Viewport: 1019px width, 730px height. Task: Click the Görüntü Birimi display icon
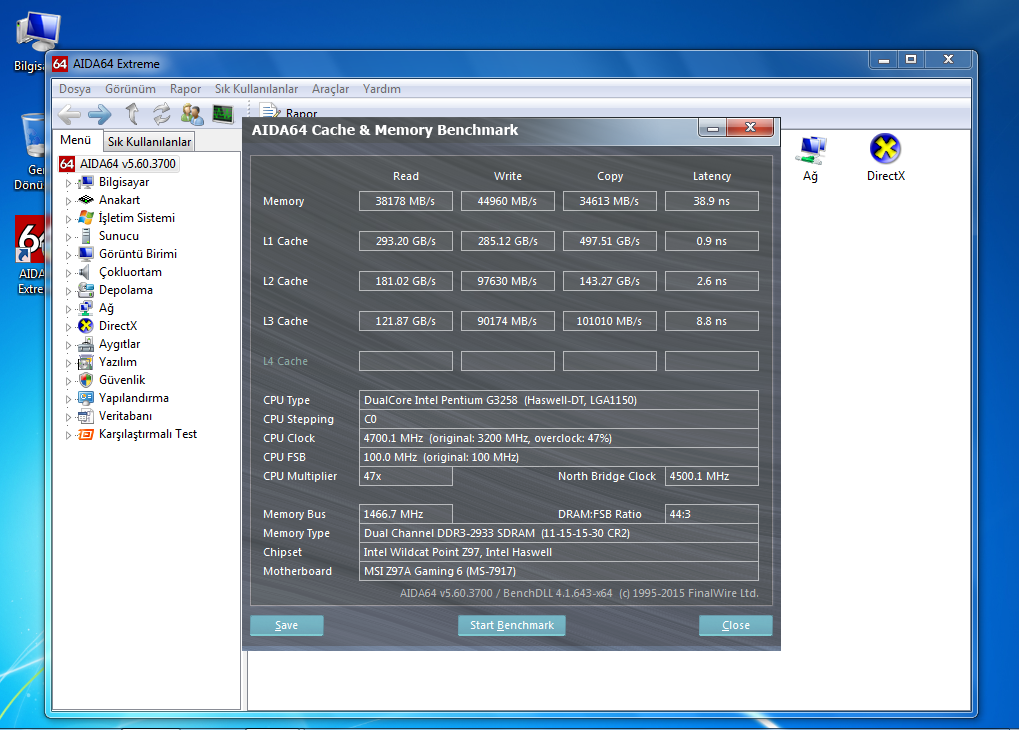click(86, 254)
